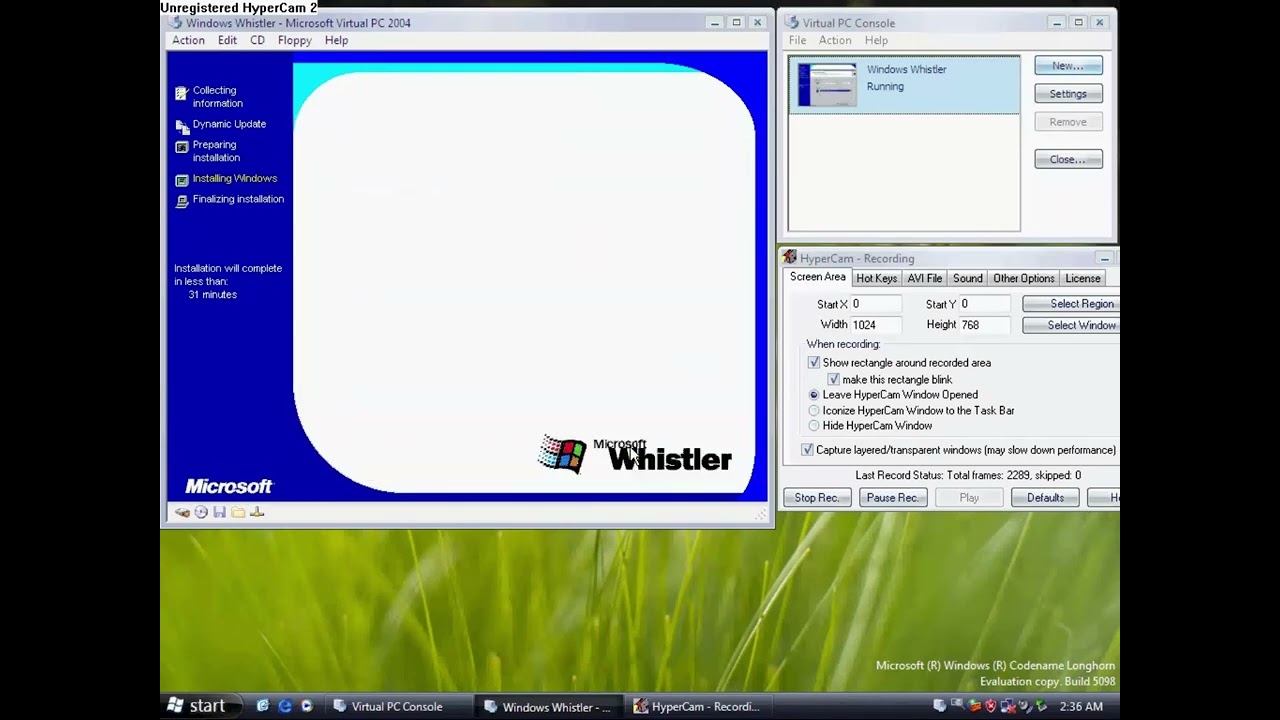
Task: Switch to License tab
Action: coord(1082,278)
